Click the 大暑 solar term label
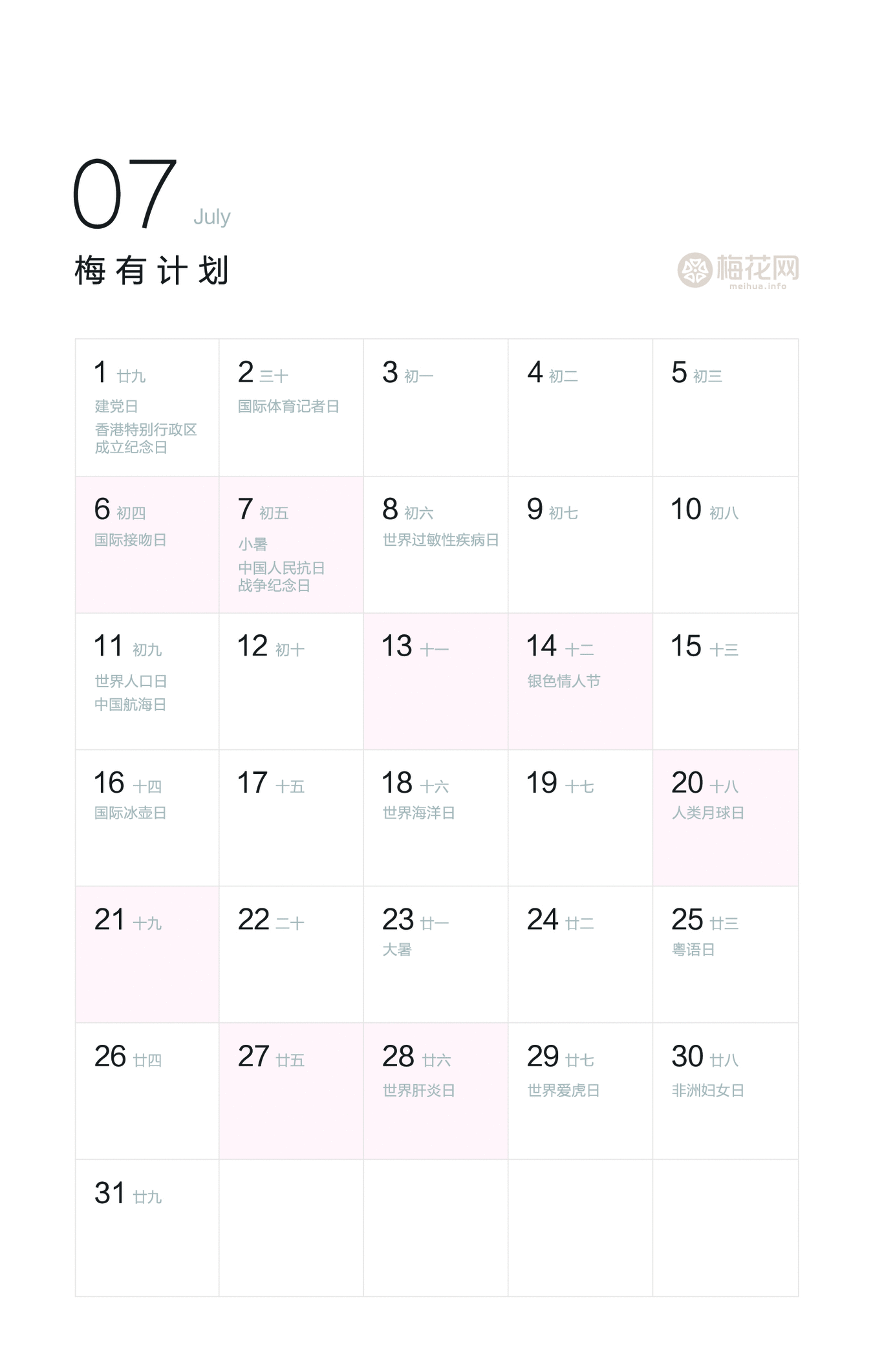Viewport: 873px width, 1372px height. (397, 949)
